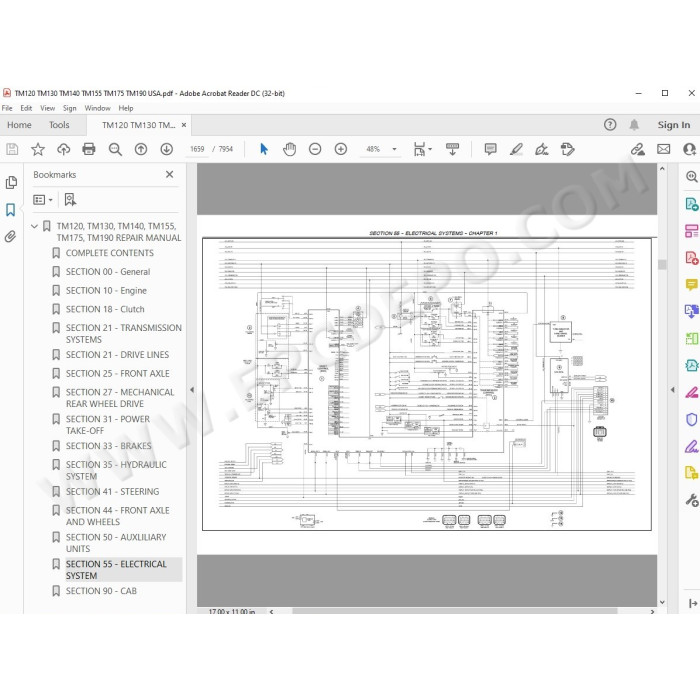
Task: Open the Highlight text pen tool
Action: [x=516, y=149]
